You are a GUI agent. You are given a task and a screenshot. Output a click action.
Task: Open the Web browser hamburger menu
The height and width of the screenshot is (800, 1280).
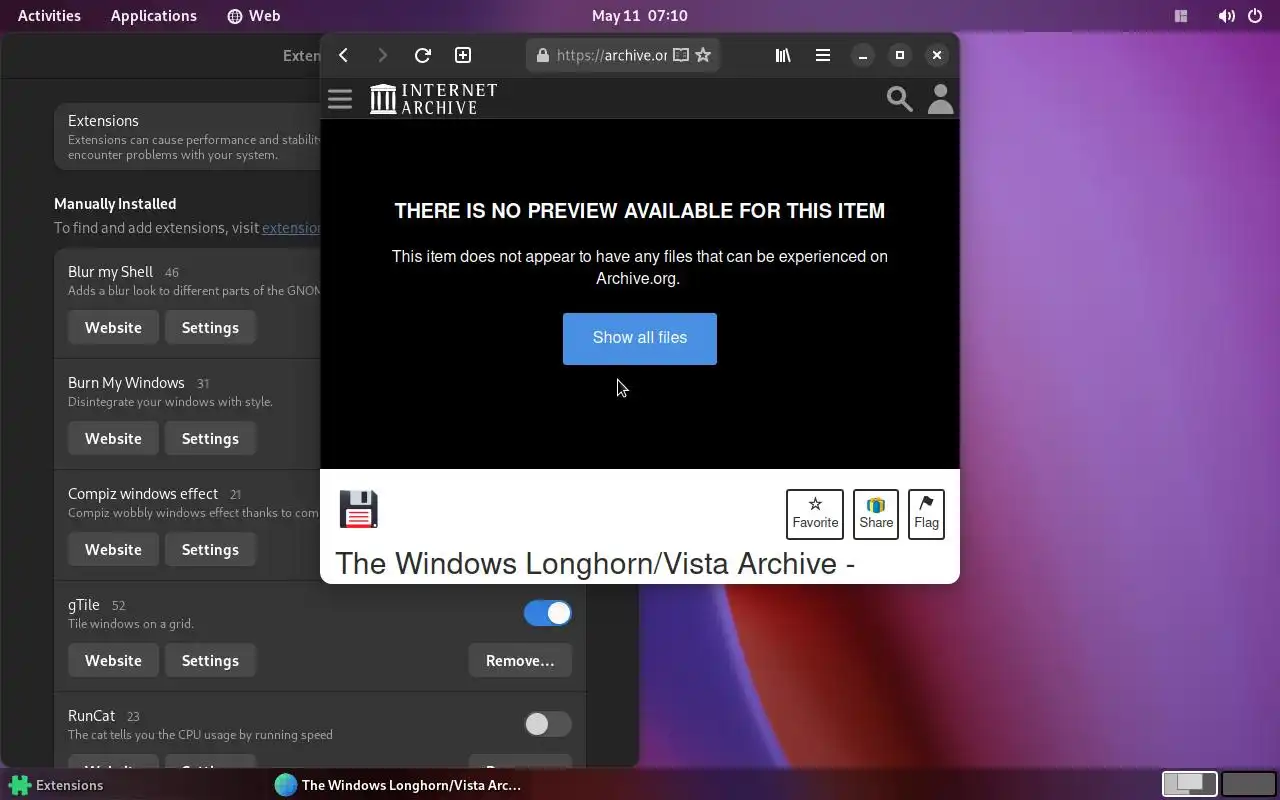click(x=823, y=55)
